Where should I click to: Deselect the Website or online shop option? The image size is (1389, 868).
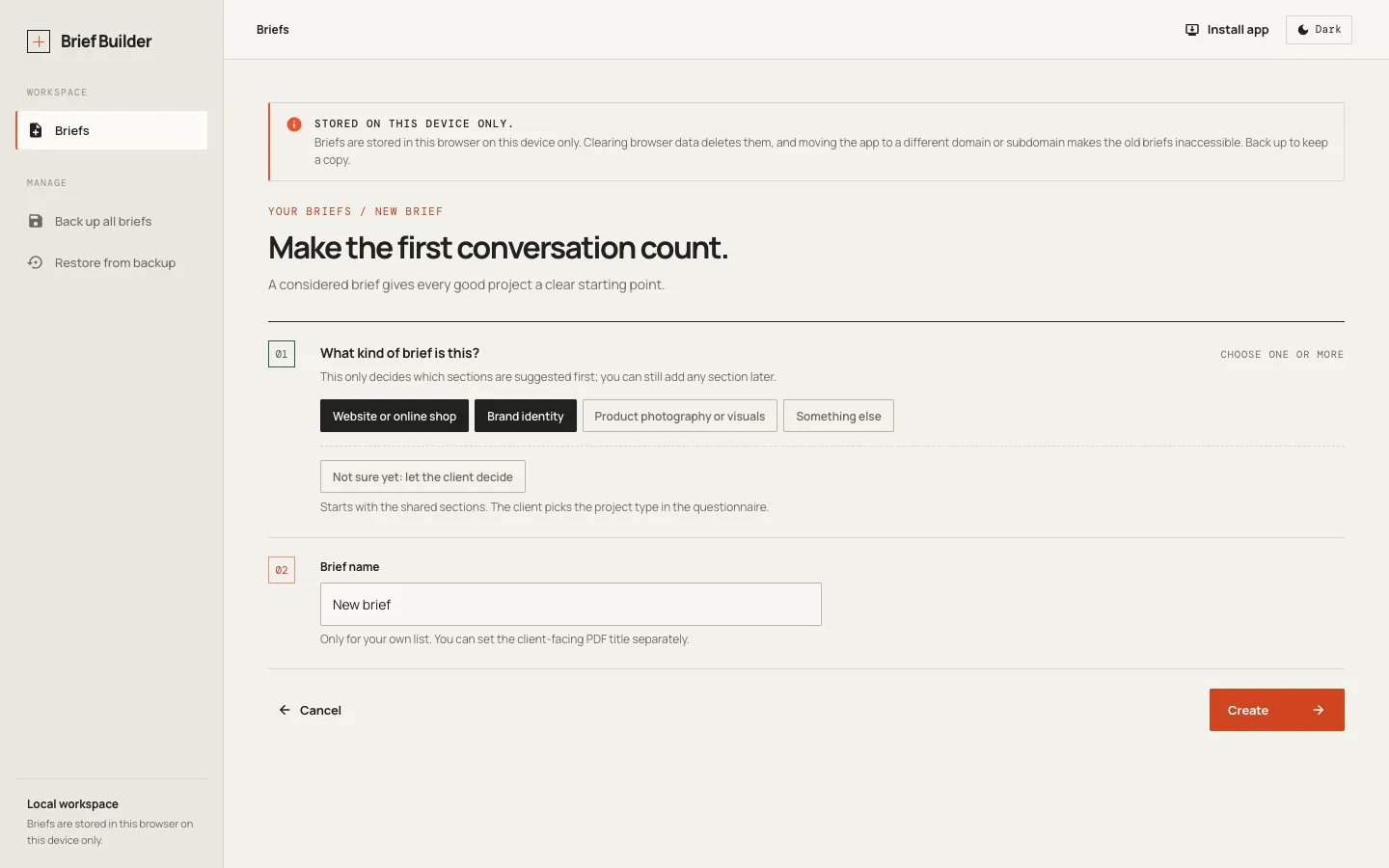coord(395,416)
